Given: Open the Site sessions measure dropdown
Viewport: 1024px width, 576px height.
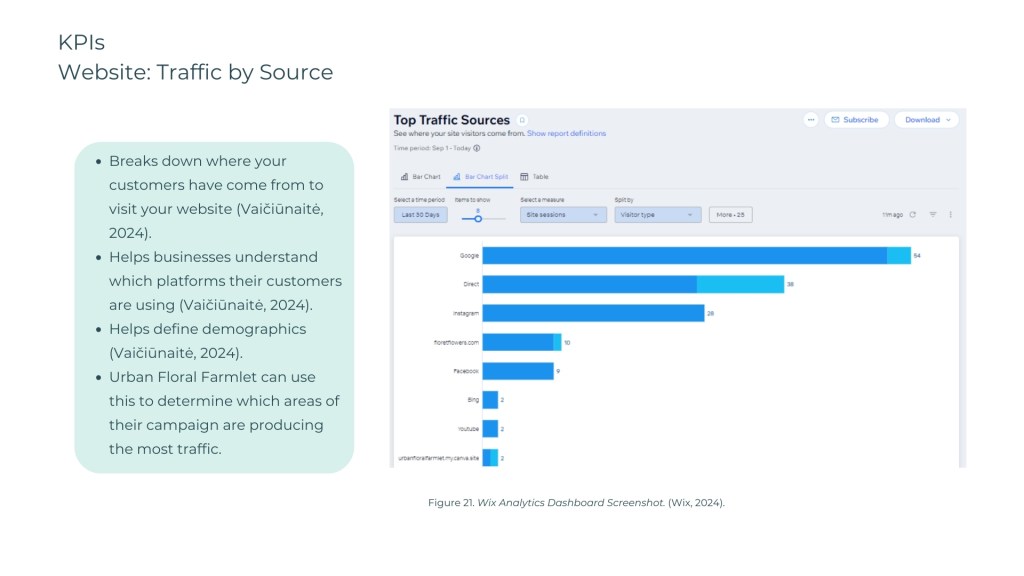Looking at the screenshot, I should click(x=563, y=214).
